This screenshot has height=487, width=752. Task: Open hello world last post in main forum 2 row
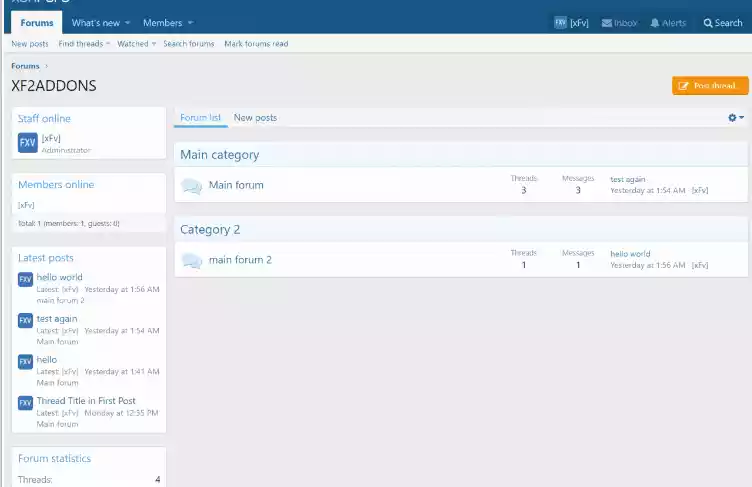pyautogui.click(x=630, y=254)
